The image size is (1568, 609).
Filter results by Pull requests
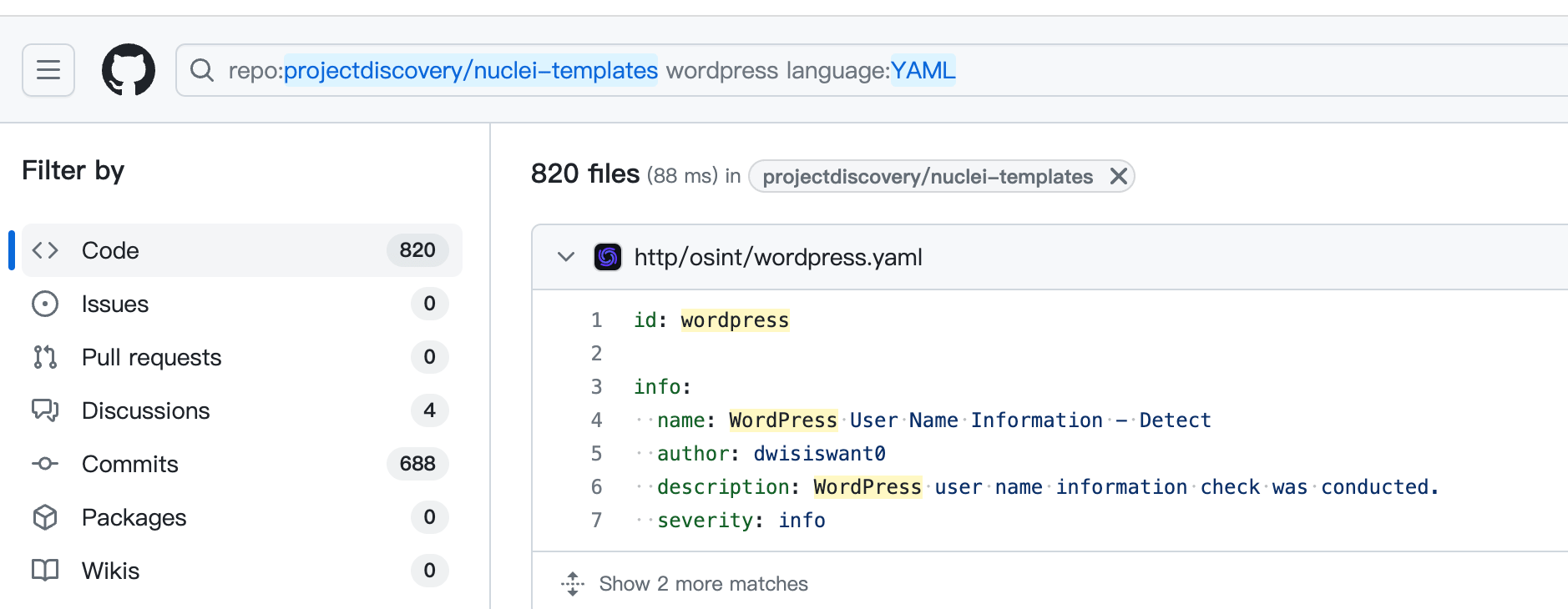(151, 357)
